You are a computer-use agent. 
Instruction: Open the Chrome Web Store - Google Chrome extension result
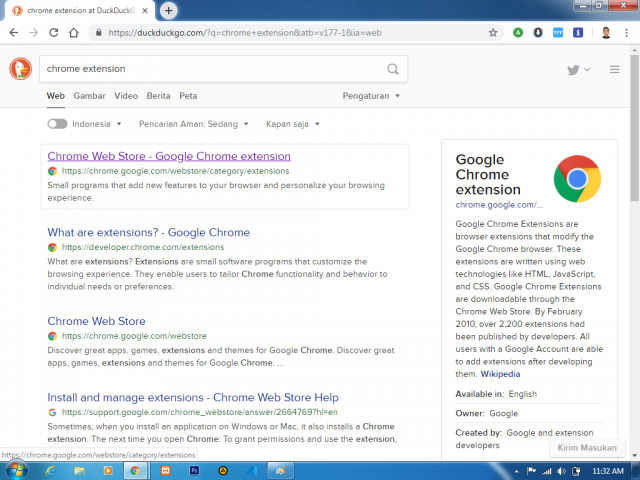[169, 156]
